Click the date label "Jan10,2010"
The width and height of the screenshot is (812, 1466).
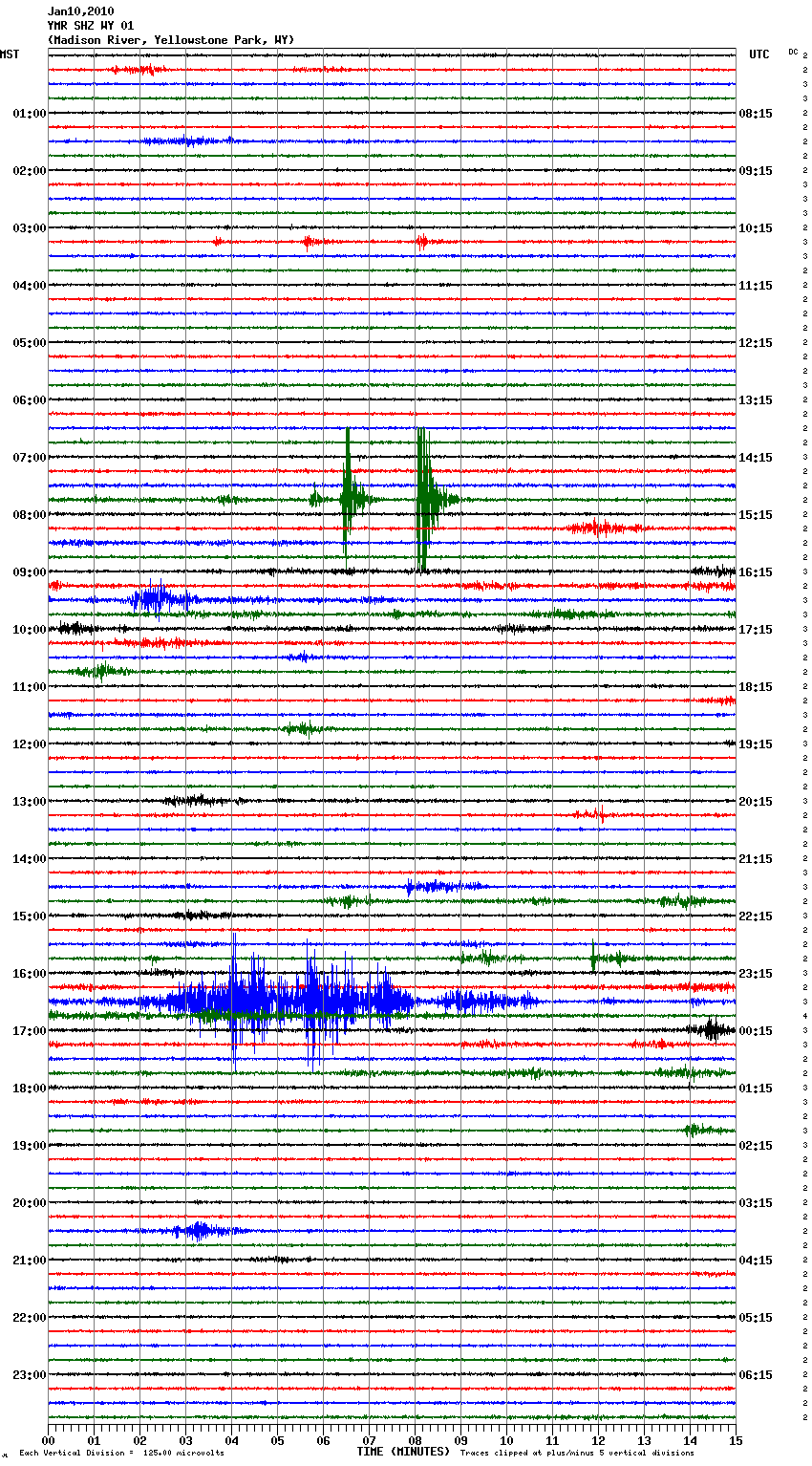(x=80, y=11)
